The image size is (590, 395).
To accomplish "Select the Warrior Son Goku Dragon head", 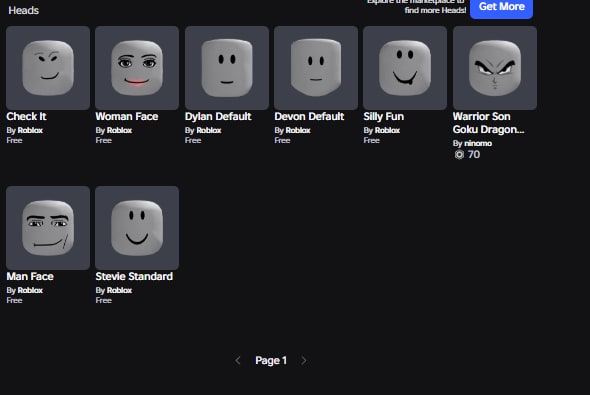I will tap(495, 68).
